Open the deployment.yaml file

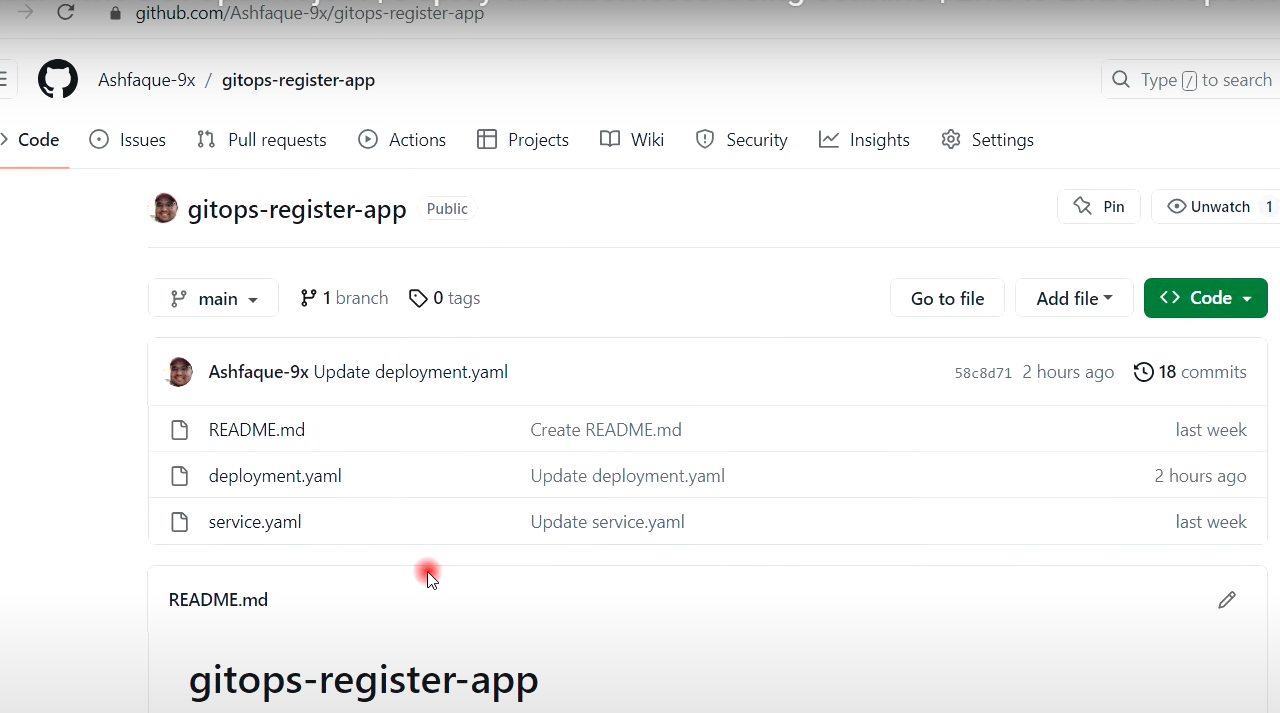tap(275, 476)
